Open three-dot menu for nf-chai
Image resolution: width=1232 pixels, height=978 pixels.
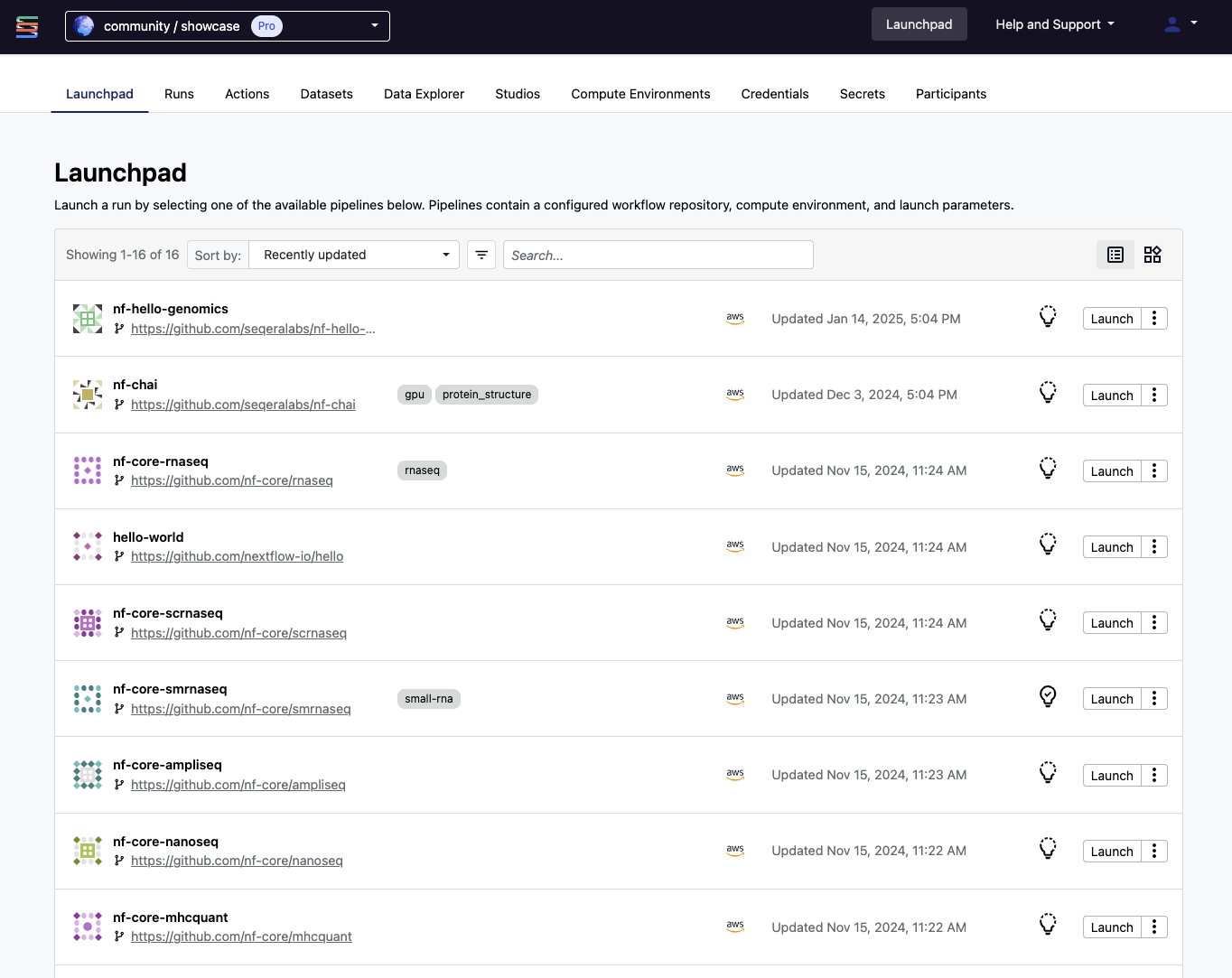[1153, 395]
